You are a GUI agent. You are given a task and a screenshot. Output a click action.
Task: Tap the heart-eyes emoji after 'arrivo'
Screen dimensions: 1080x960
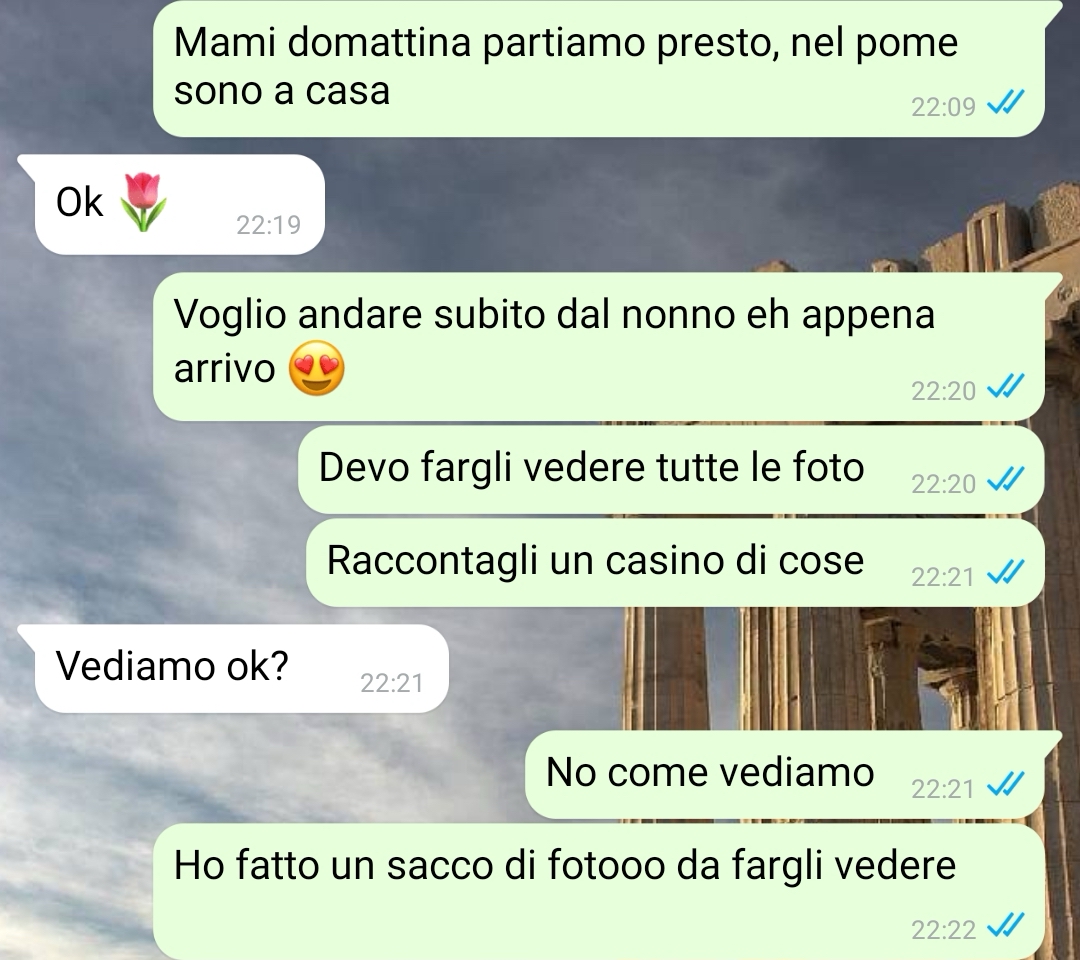[316, 368]
